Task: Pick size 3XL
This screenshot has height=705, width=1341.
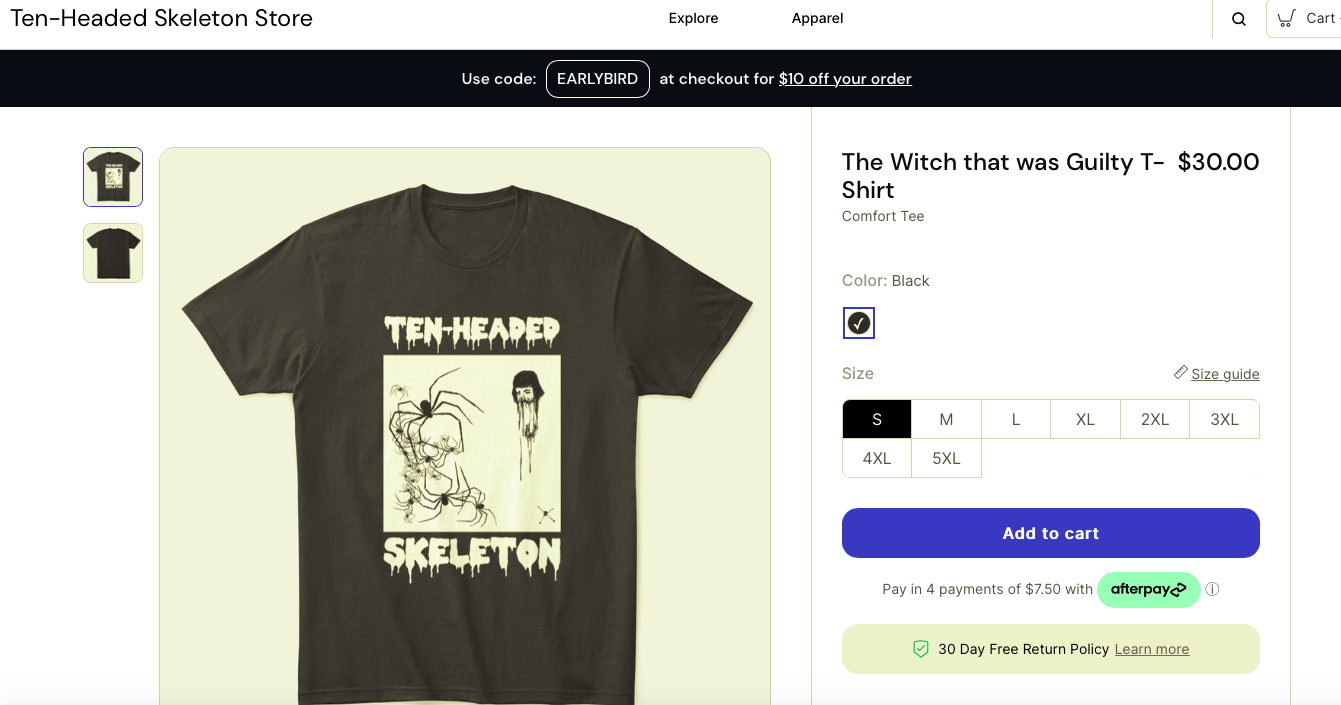Action: [x=1224, y=419]
